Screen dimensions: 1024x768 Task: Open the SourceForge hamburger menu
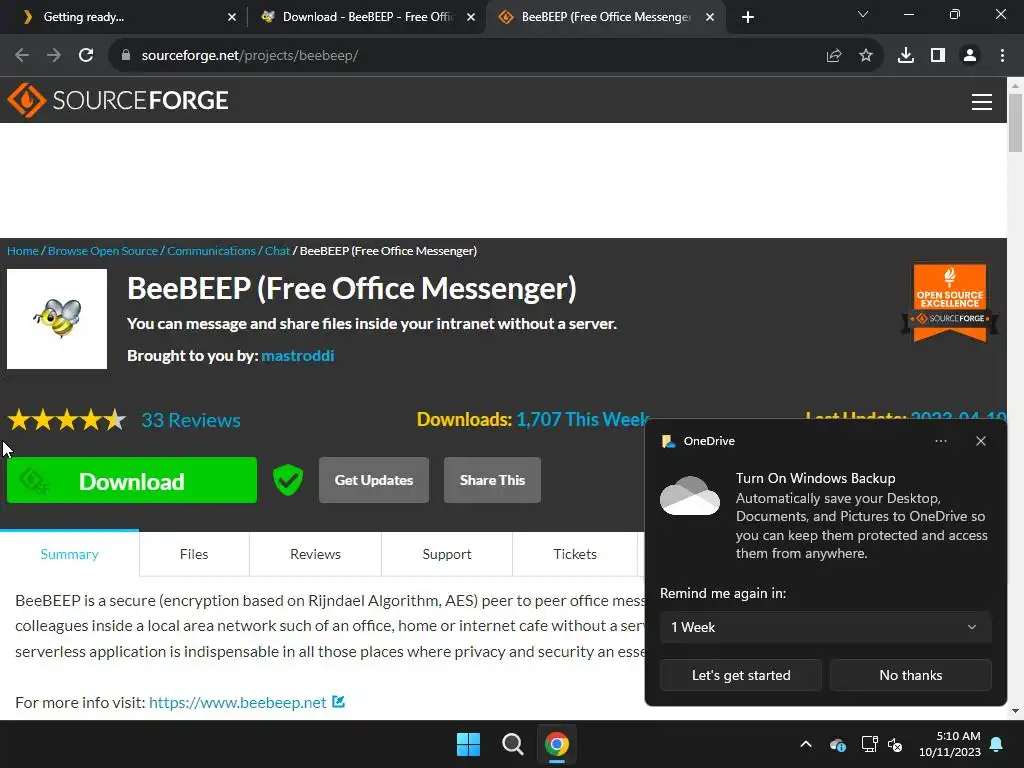[982, 102]
